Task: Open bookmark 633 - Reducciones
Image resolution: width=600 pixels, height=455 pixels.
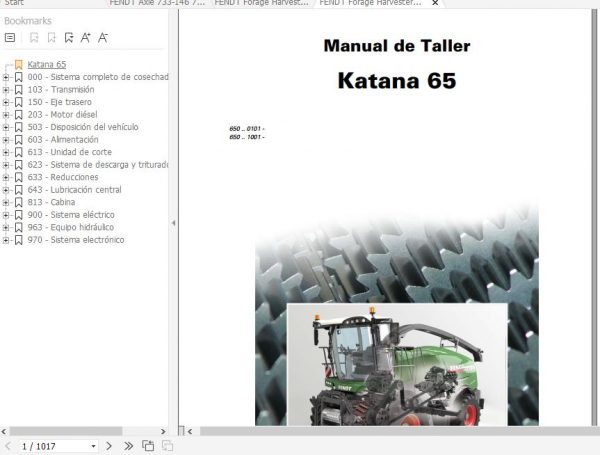Action: (x=63, y=177)
